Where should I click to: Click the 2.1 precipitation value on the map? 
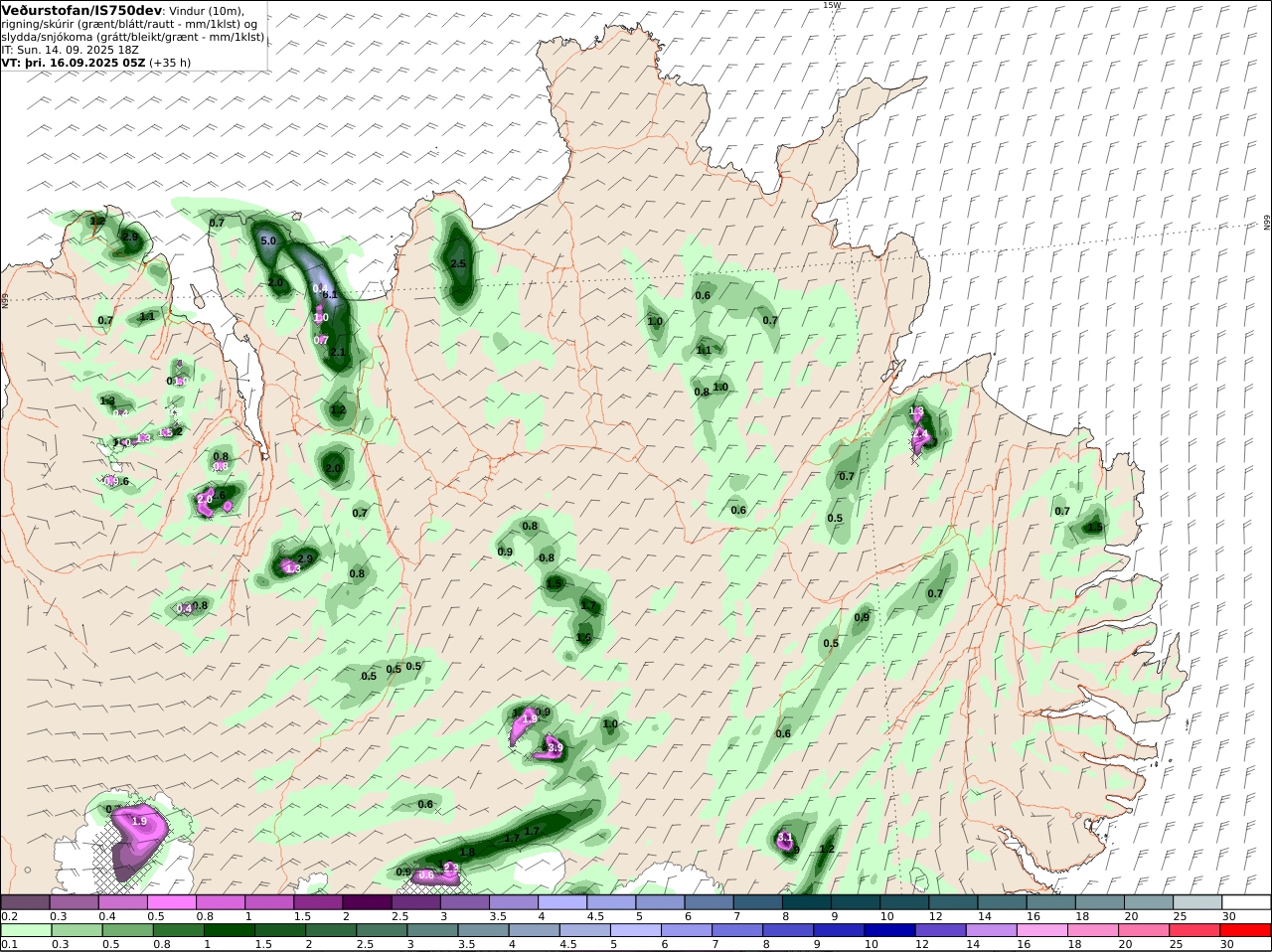click(x=337, y=352)
